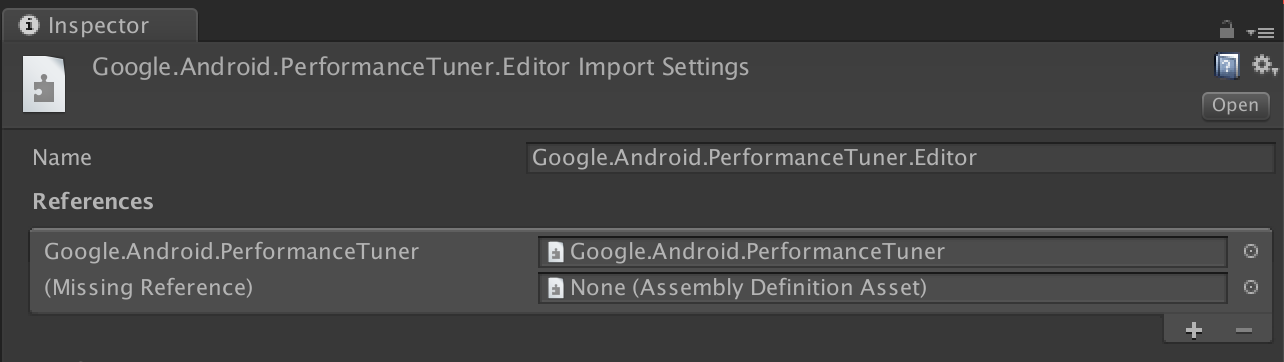Open object picker for the Missing Reference row
Screen dimensions: 1284x362
[x=1250, y=288]
